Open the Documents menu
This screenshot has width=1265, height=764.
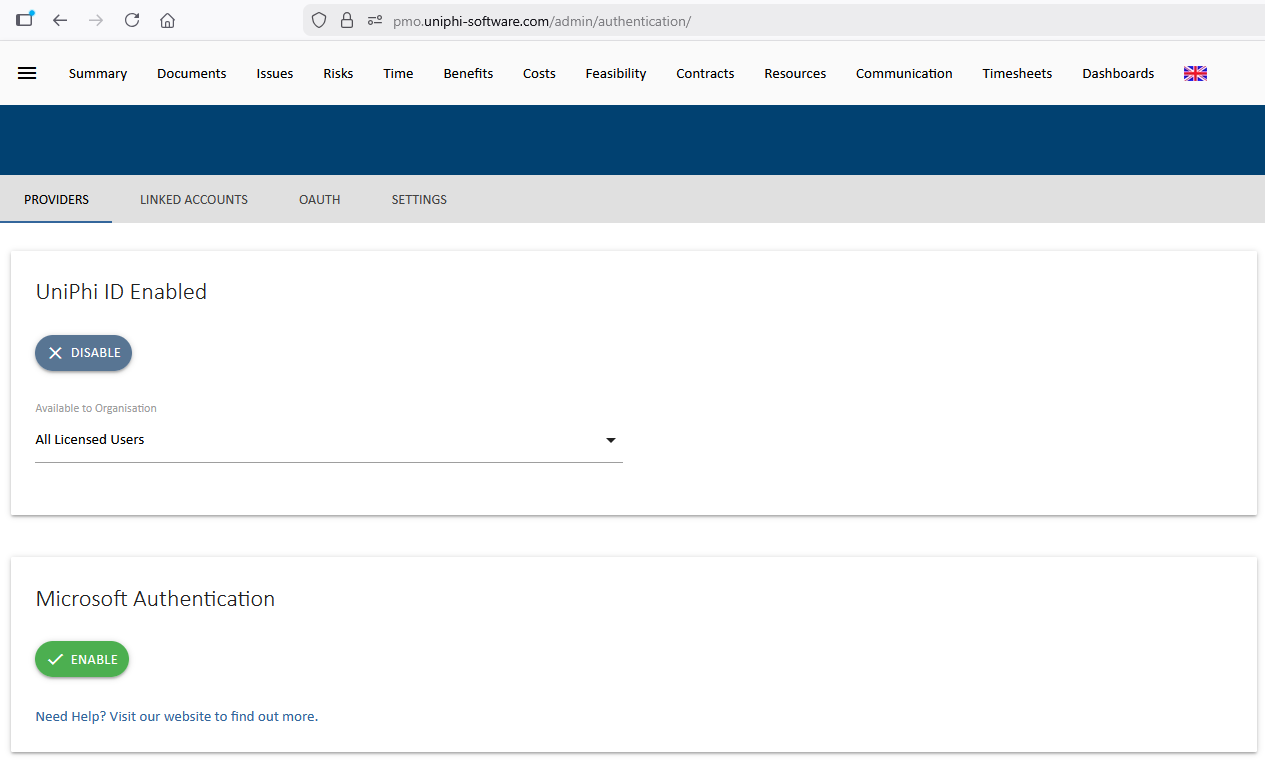(192, 73)
